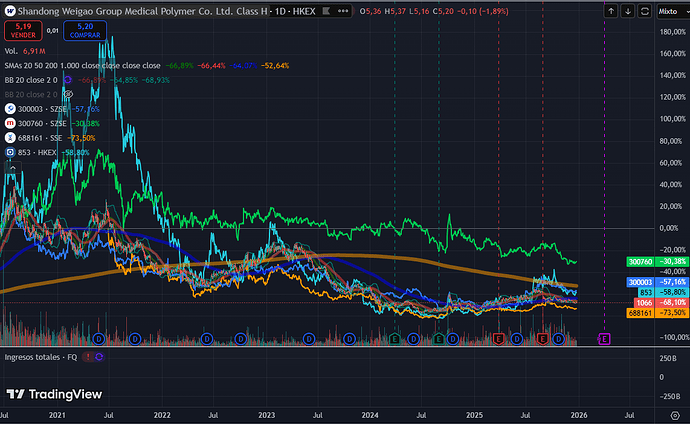Screen dimensions: 690x425
Task: Click the red E earnings marker after Jul 2025
Action: [542, 339]
